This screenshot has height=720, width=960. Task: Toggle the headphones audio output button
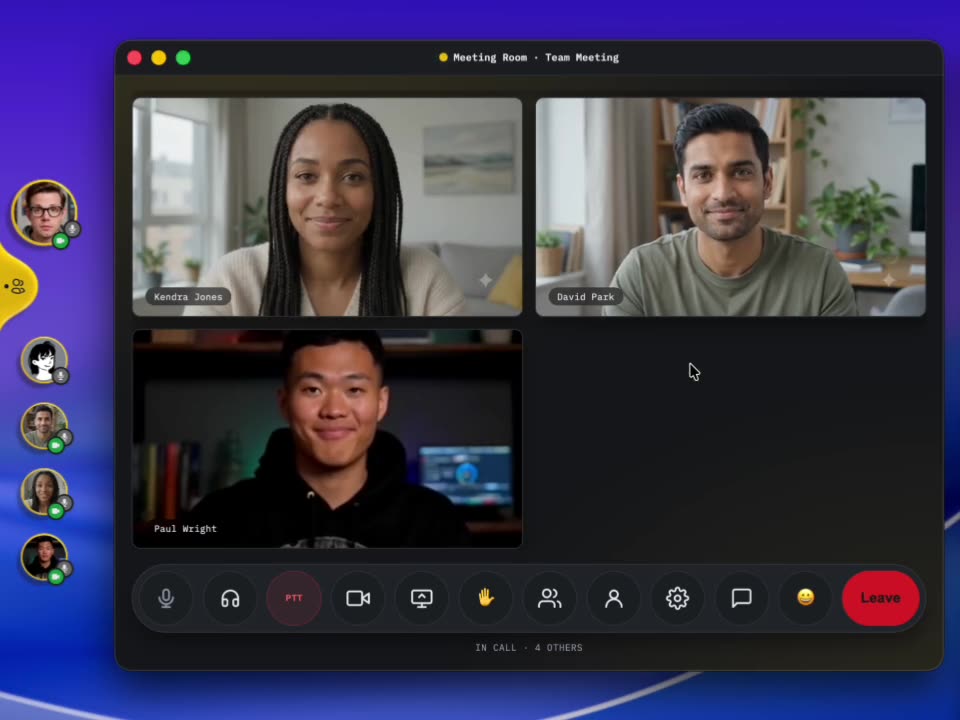(230, 598)
